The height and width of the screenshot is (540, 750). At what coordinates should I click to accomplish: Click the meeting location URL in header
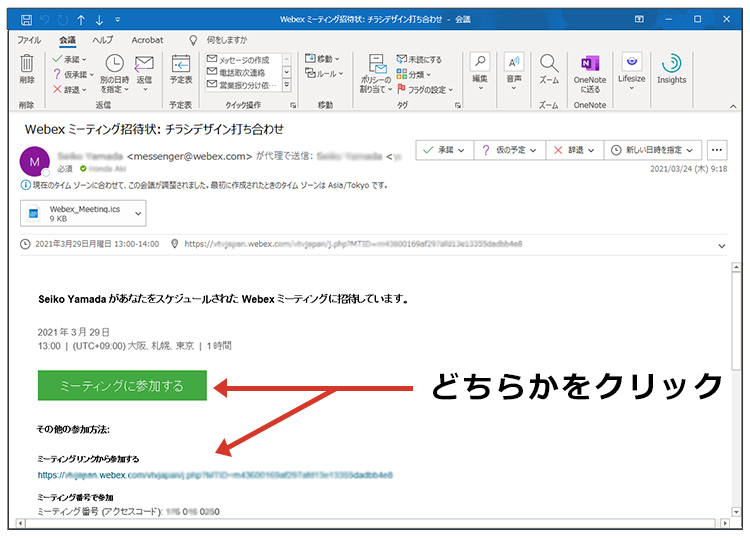click(x=353, y=244)
